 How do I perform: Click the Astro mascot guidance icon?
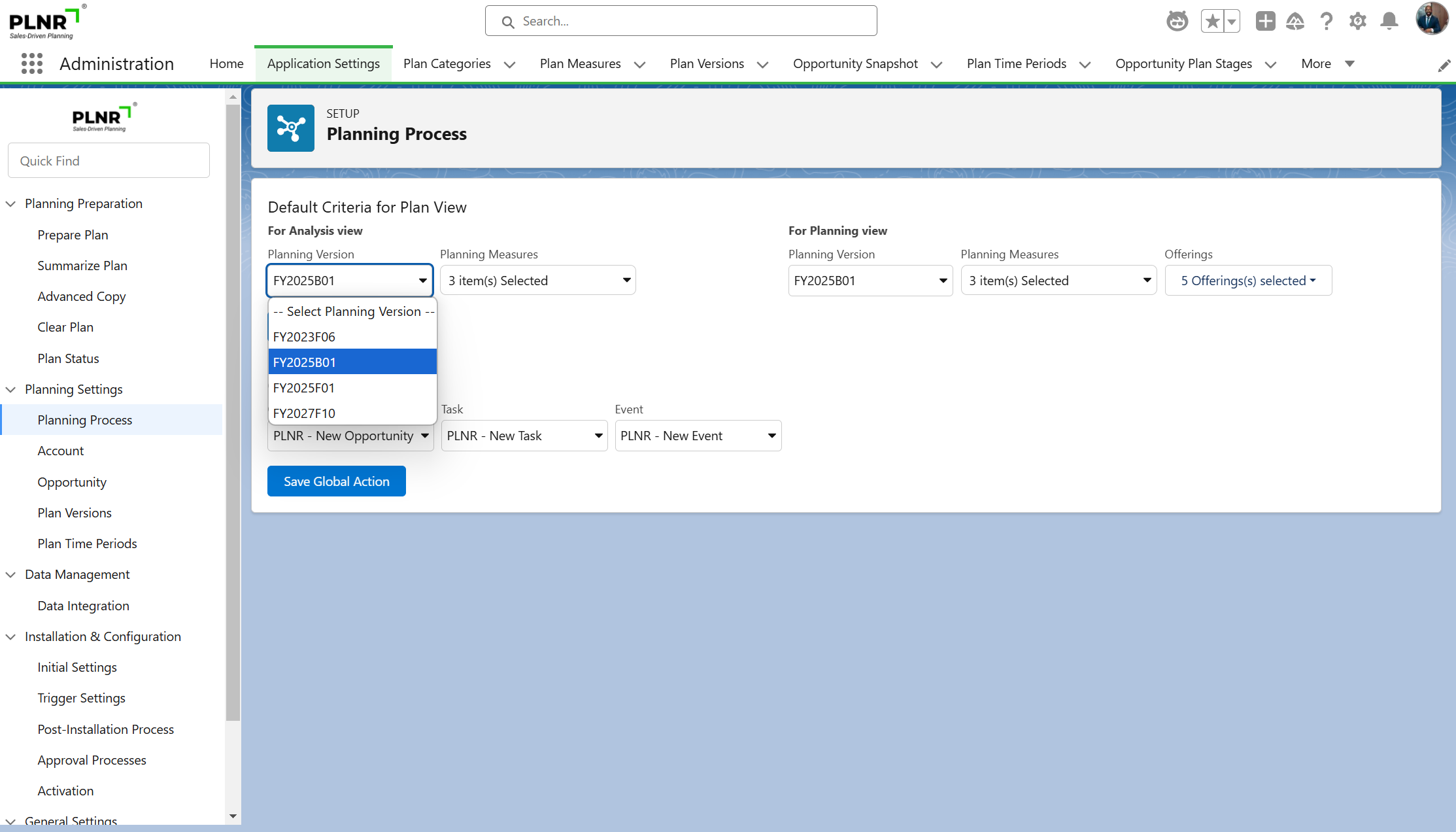tap(1177, 21)
